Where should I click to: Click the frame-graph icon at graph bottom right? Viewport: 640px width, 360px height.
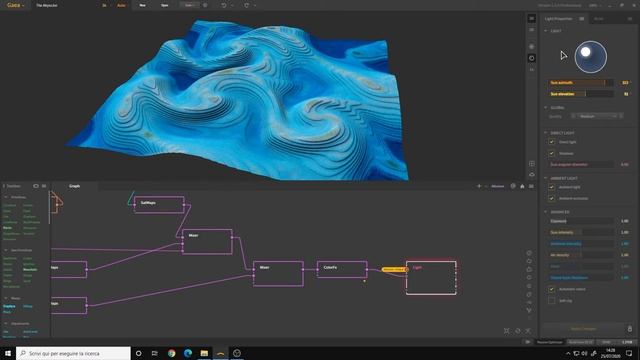click(507, 331)
